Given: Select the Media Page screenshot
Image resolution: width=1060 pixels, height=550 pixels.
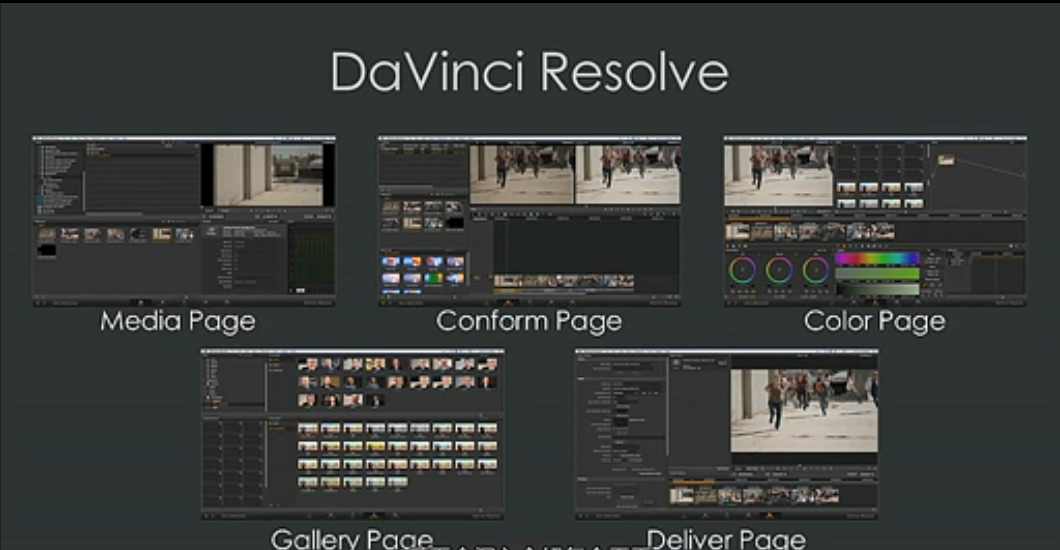Looking at the screenshot, I should point(184,221).
